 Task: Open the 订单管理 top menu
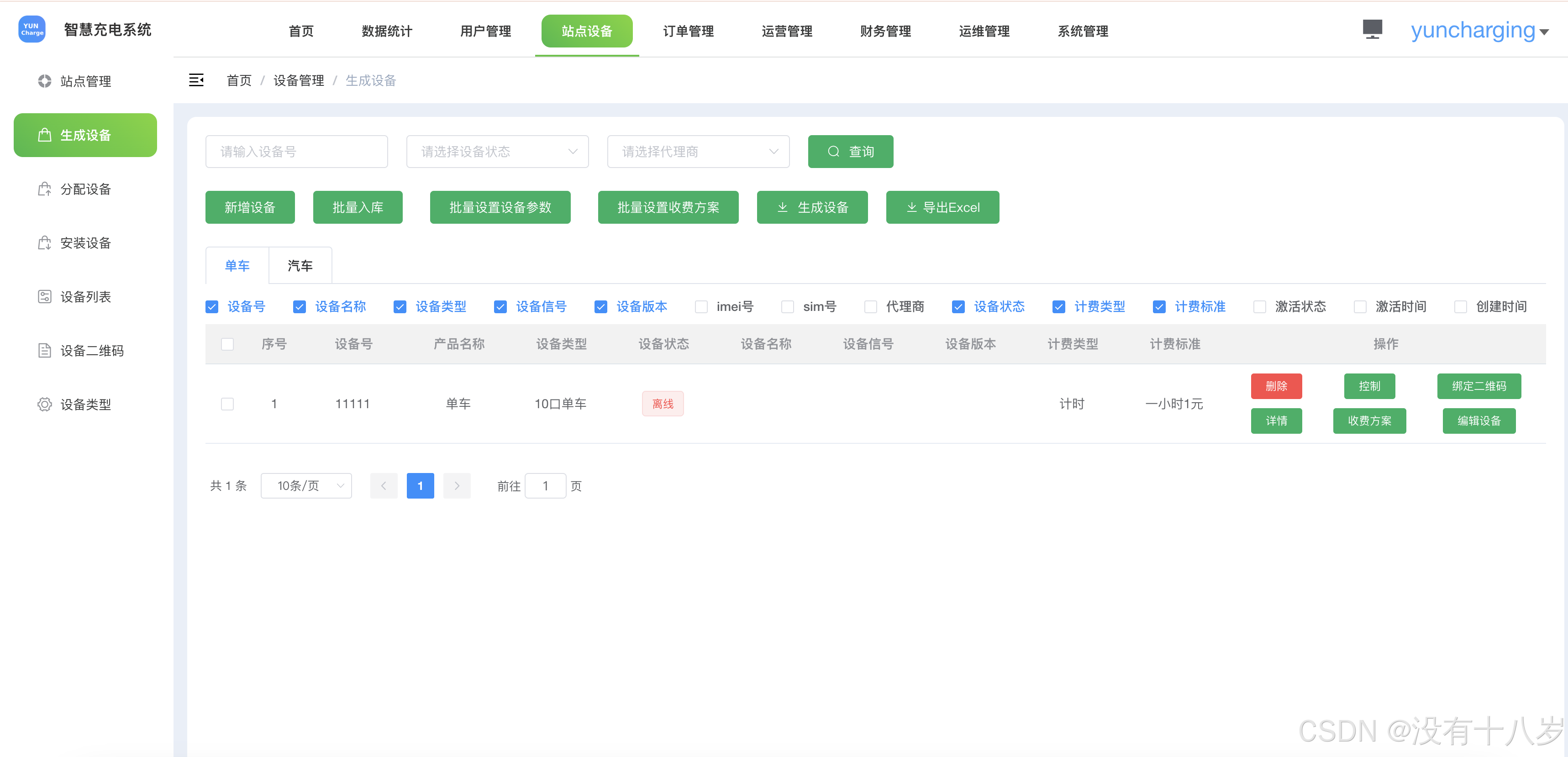click(688, 31)
